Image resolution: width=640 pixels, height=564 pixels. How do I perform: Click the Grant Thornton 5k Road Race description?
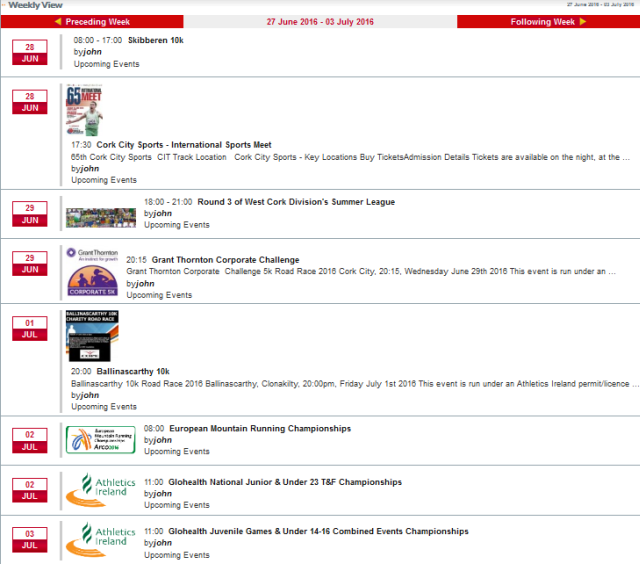371,271
